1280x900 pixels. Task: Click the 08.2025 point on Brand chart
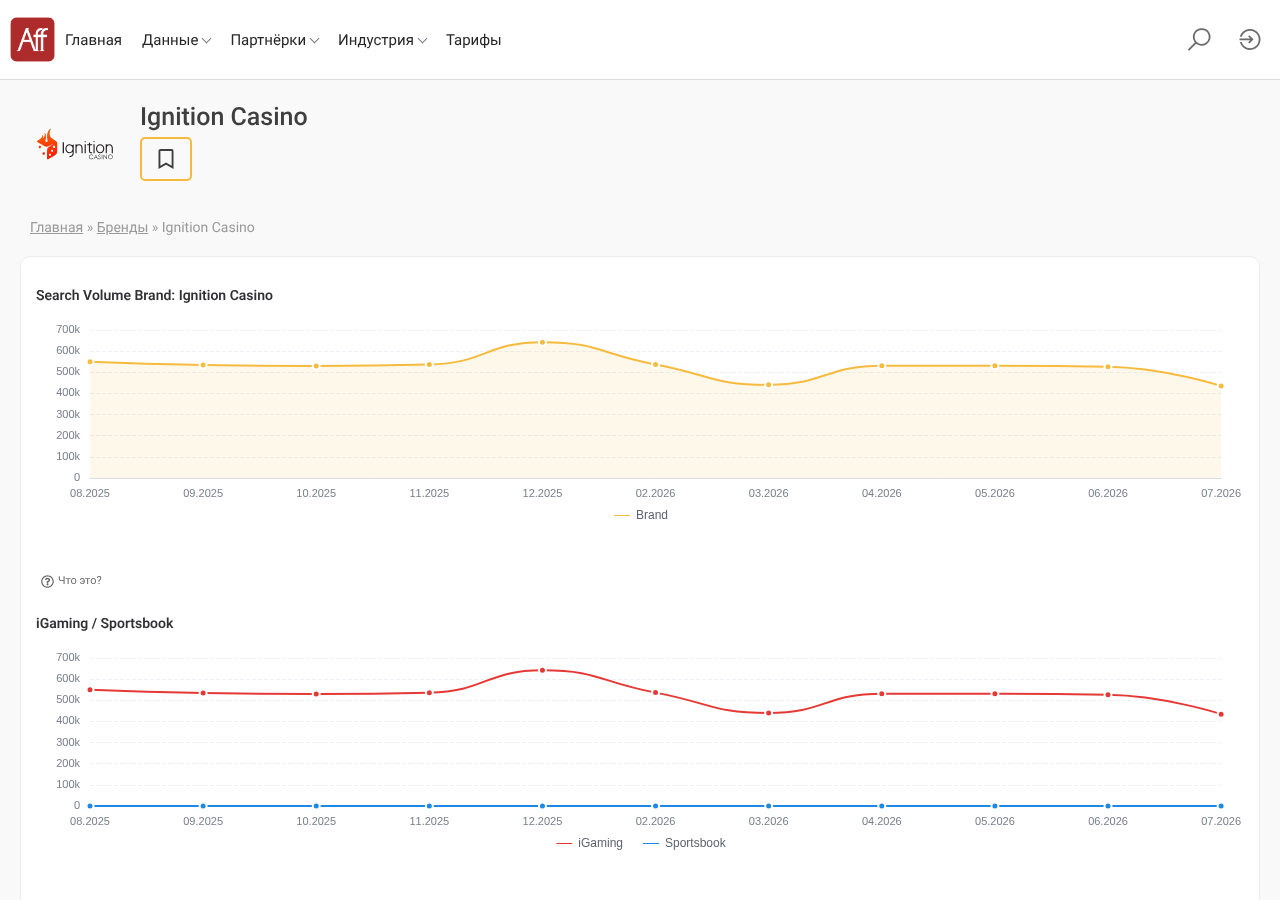[x=90, y=362]
